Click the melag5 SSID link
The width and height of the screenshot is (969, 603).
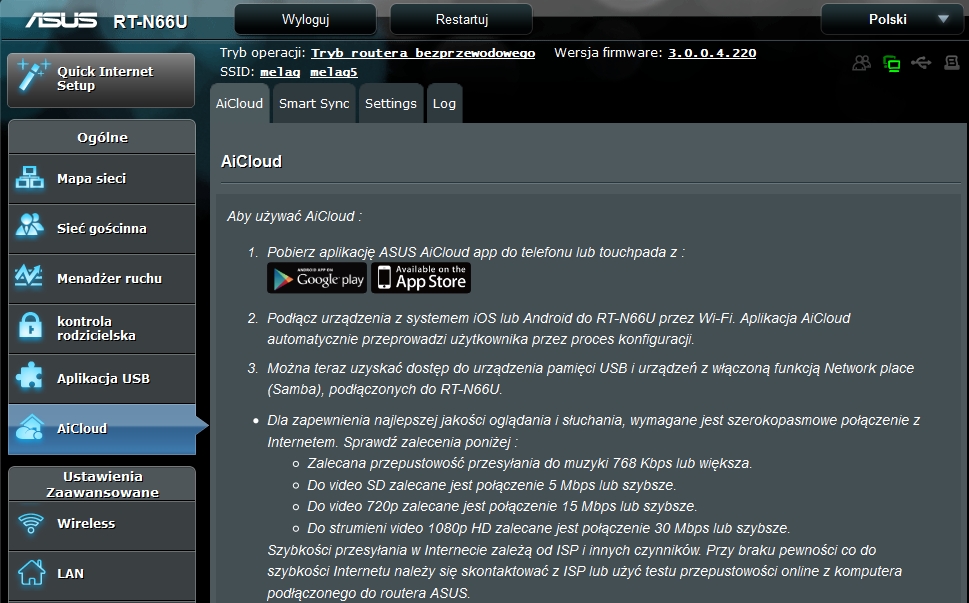334,72
